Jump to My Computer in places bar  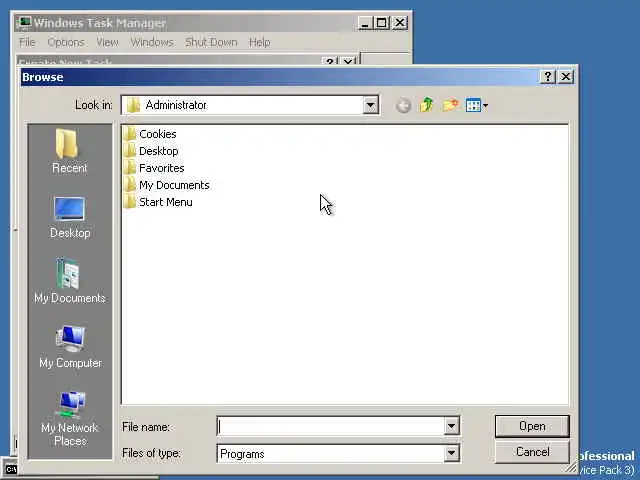pos(70,347)
